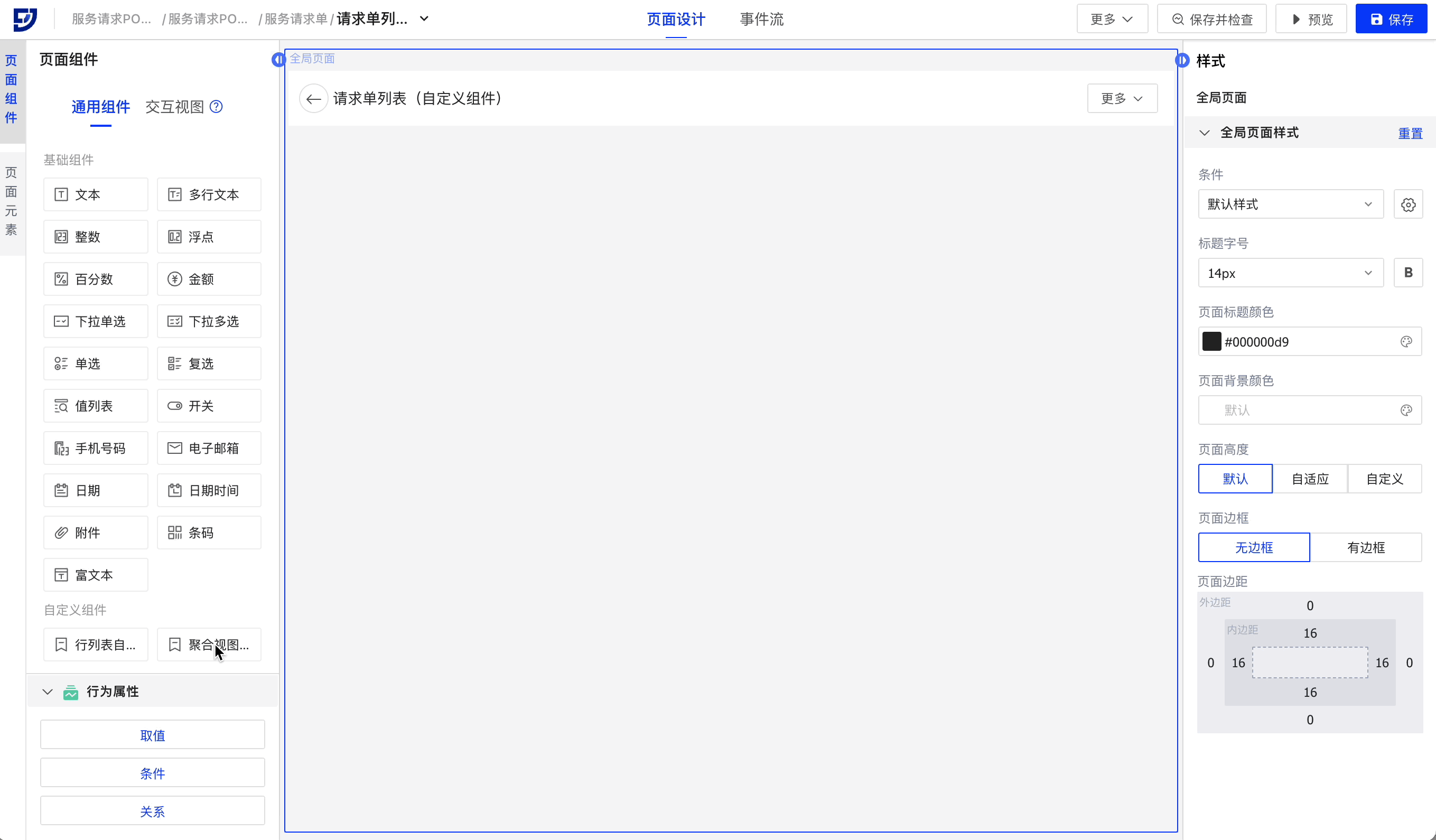Collapse the 行为属性 section
1436x840 pixels.
(x=48, y=691)
